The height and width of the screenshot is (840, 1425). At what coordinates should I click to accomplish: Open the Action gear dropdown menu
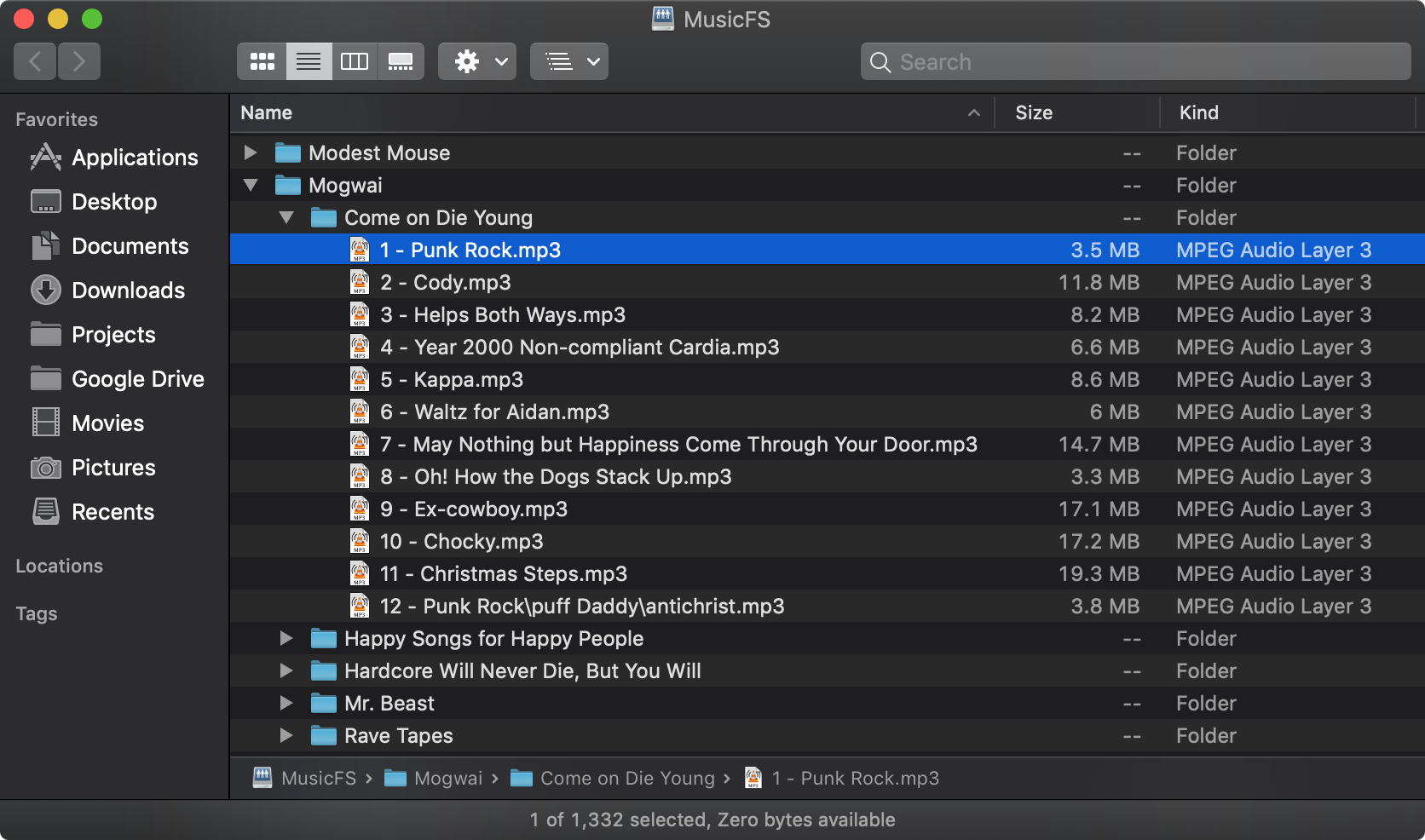click(x=477, y=61)
